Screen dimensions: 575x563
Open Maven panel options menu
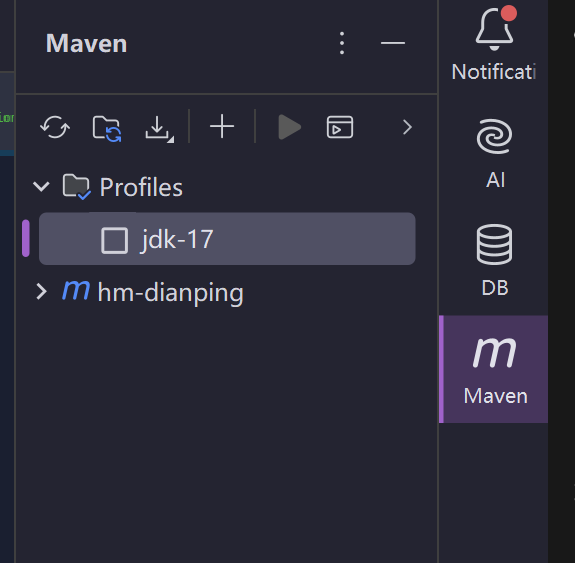[x=342, y=43]
